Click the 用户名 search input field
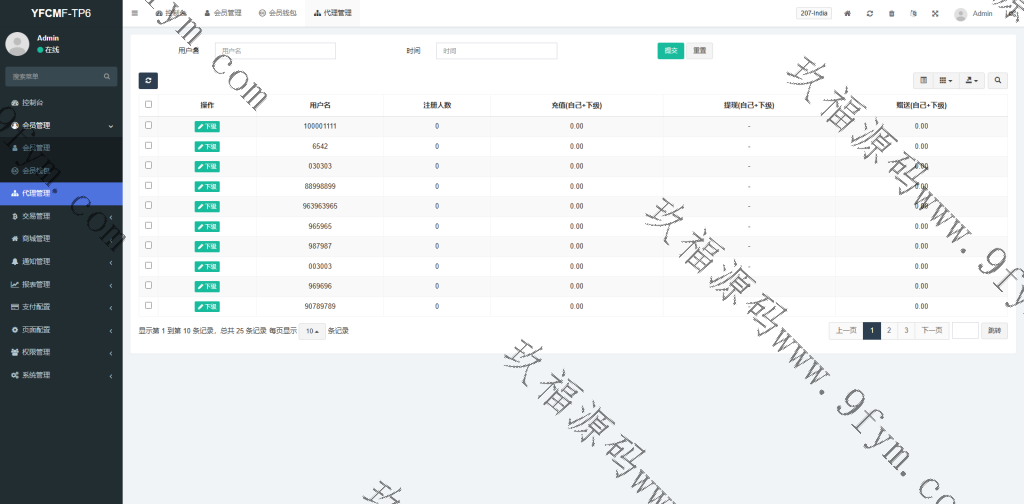Image resolution: width=1024 pixels, height=504 pixels. click(275, 51)
